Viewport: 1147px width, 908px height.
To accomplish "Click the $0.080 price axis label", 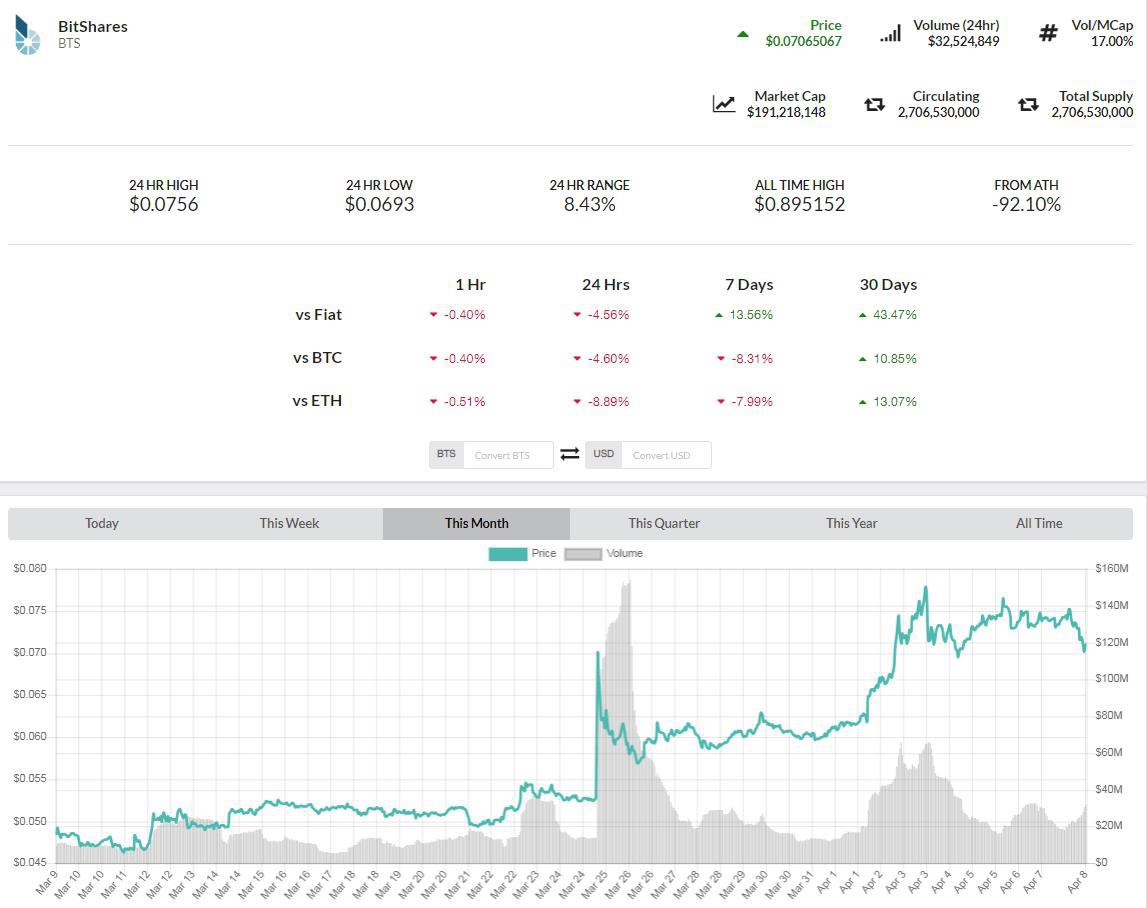I will 30,569.
